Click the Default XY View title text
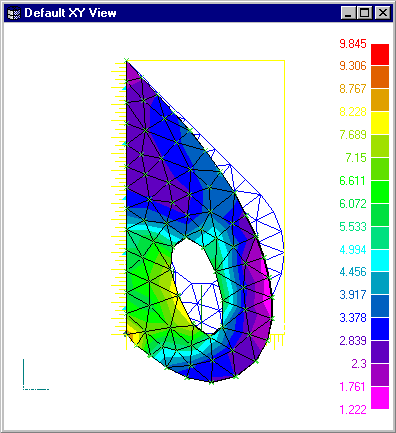The width and height of the screenshot is (396, 433). click(x=70, y=13)
